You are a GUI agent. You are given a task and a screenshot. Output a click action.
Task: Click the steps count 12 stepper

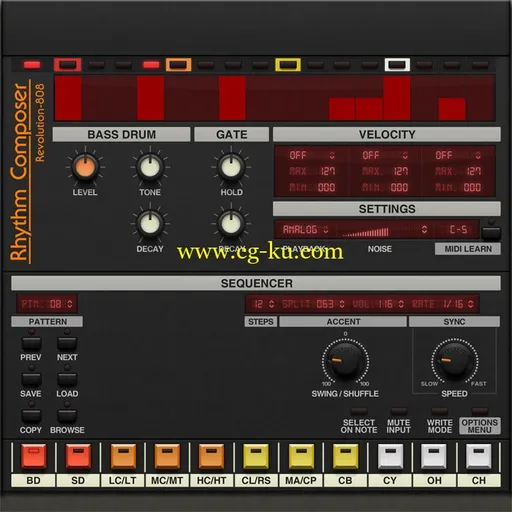click(x=263, y=304)
